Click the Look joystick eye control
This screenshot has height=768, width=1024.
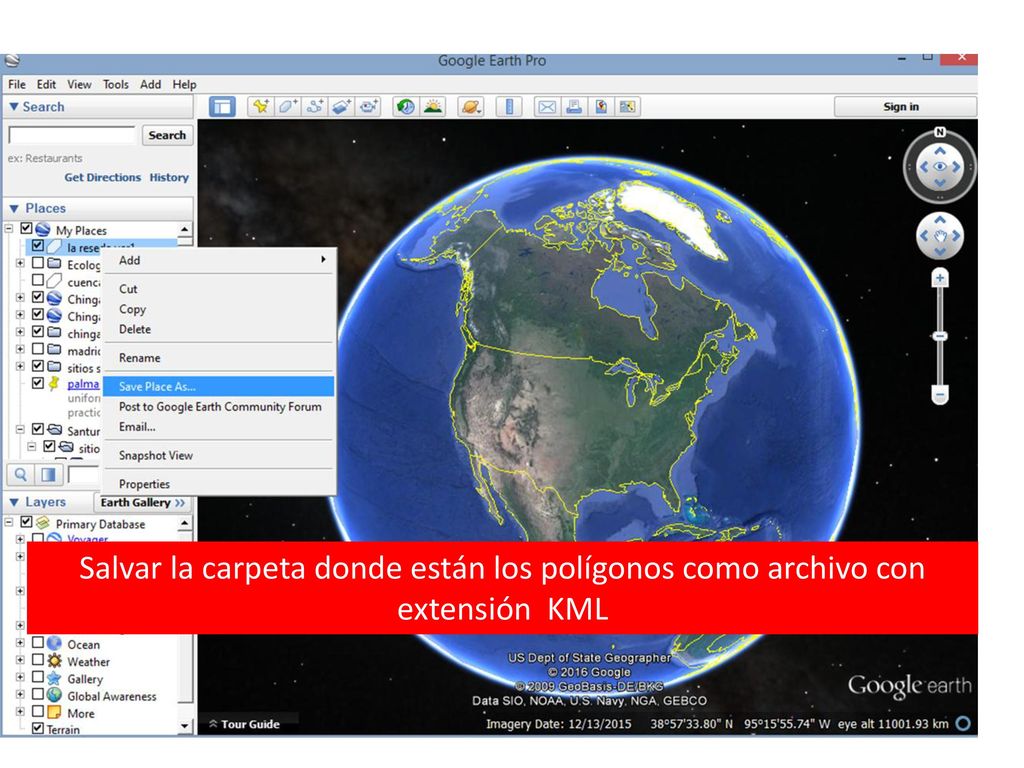[x=940, y=167]
